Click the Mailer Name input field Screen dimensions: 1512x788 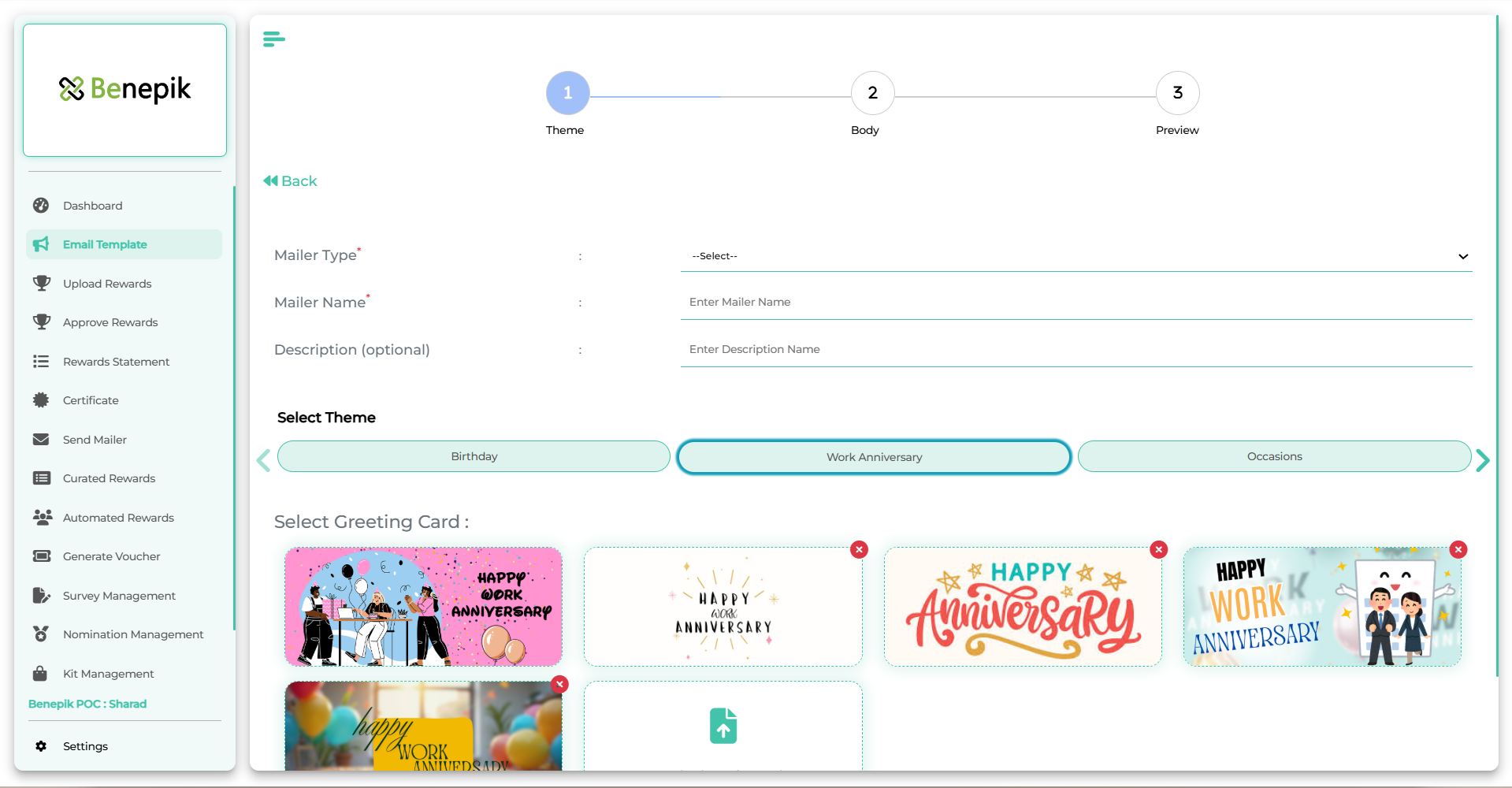1076,303
